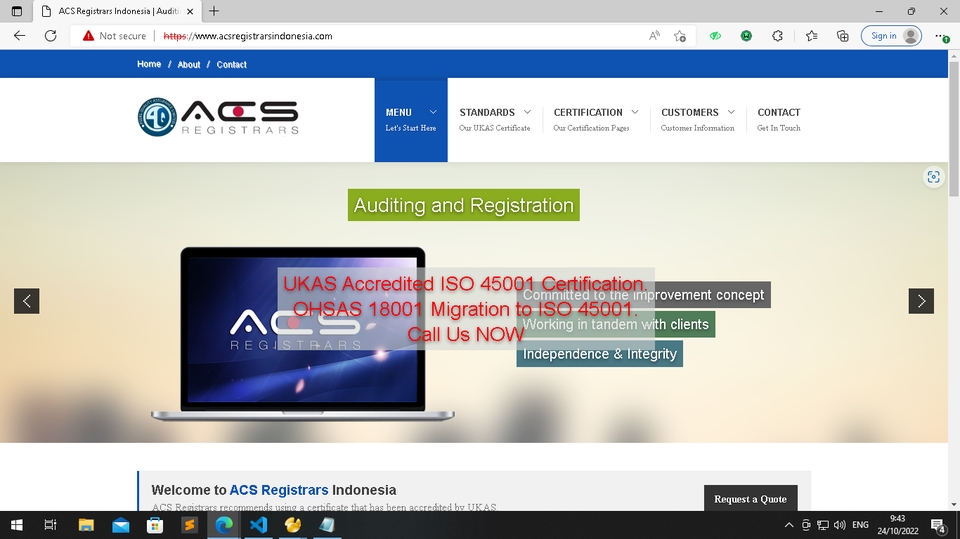Image resolution: width=960 pixels, height=539 pixels.
Task: Click the visual search icon on banner
Action: click(933, 177)
